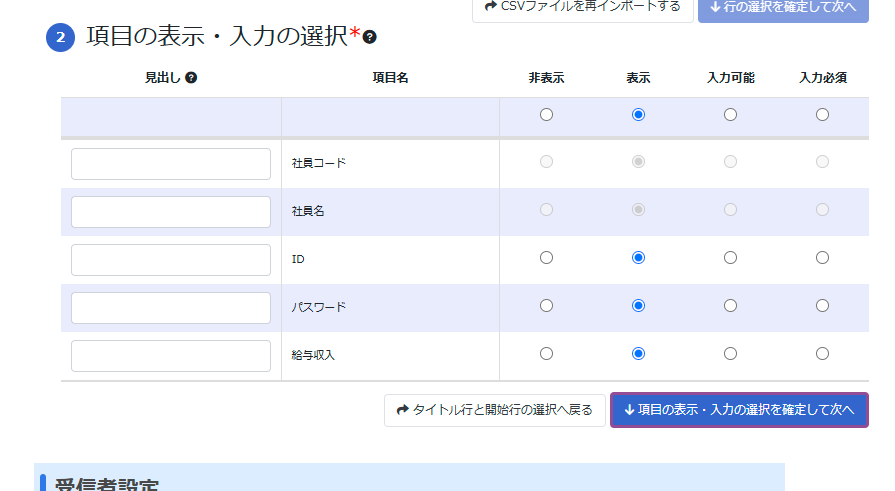Click 行の選択を確定して次へ button
Image resolution: width=895 pixels, height=491 pixels.
click(x=783, y=7)
